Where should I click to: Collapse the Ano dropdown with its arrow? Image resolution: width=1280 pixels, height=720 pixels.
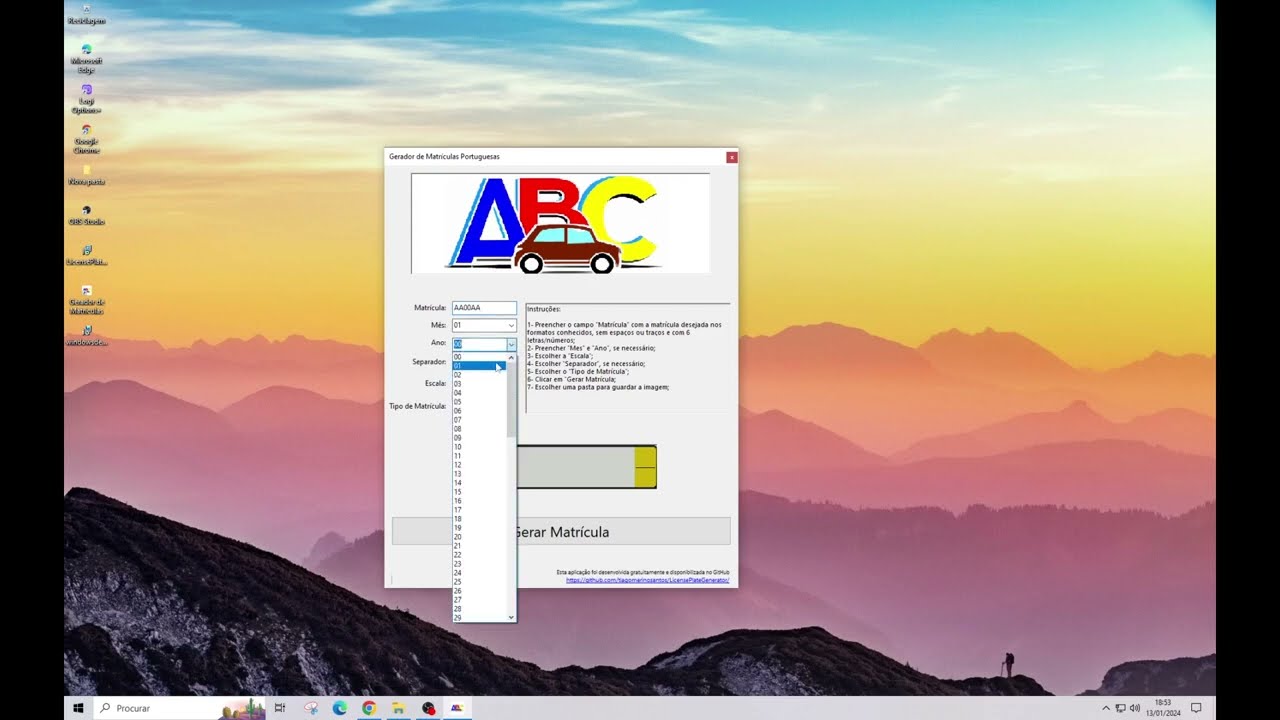point(511,344)
